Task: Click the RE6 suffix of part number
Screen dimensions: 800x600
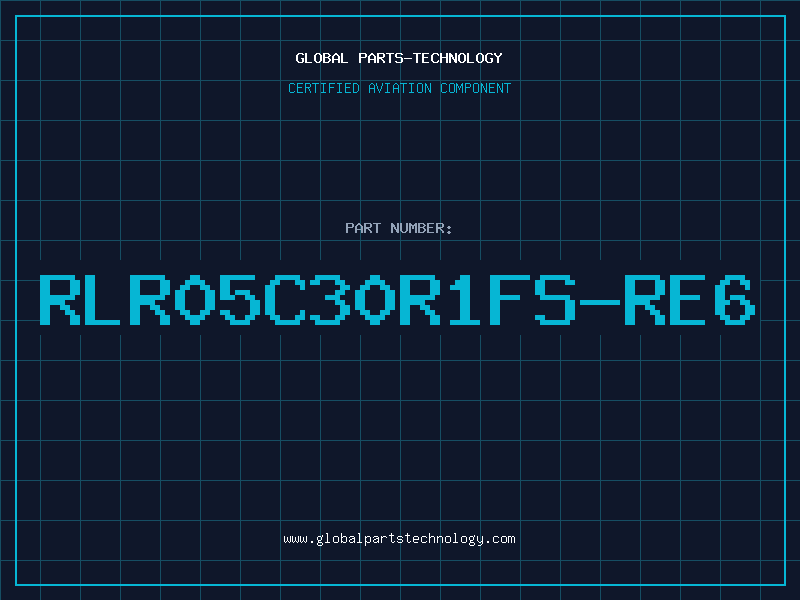Action: [x=690, y=300]
